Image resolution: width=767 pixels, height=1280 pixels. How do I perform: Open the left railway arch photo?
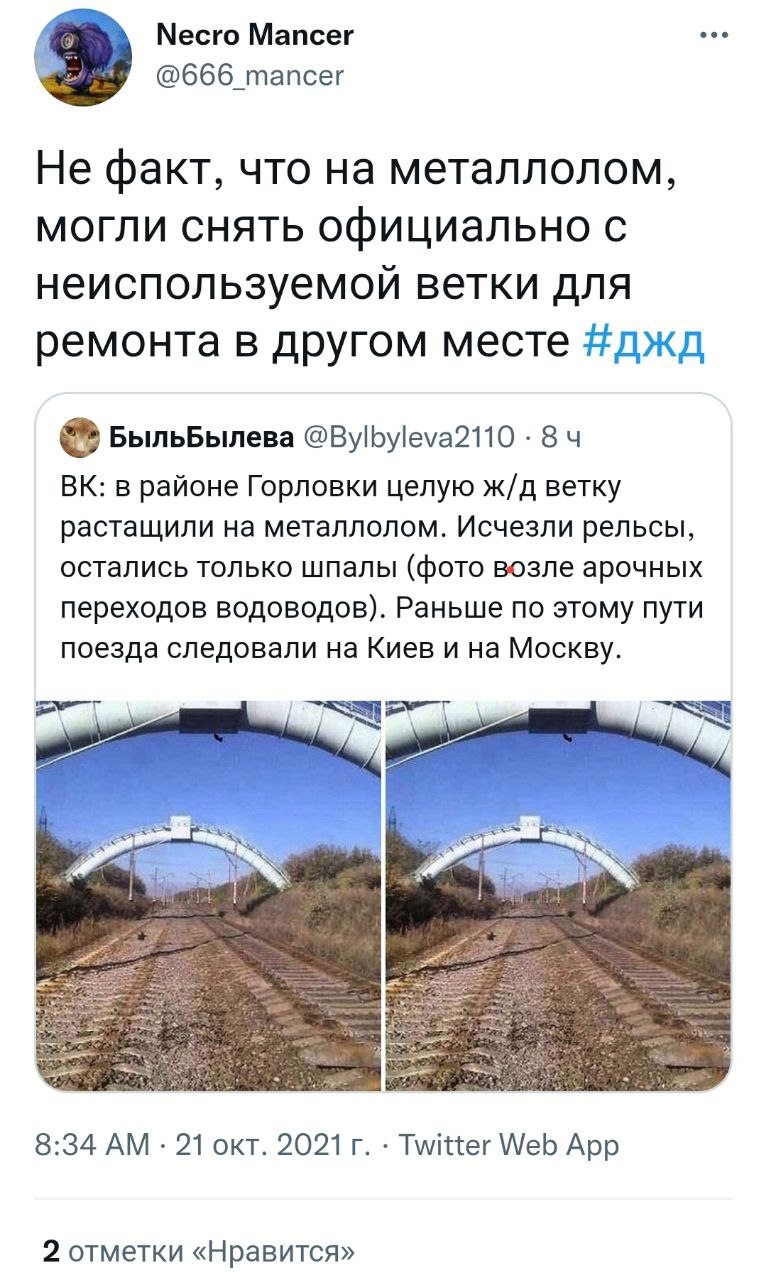click(208, 895)
